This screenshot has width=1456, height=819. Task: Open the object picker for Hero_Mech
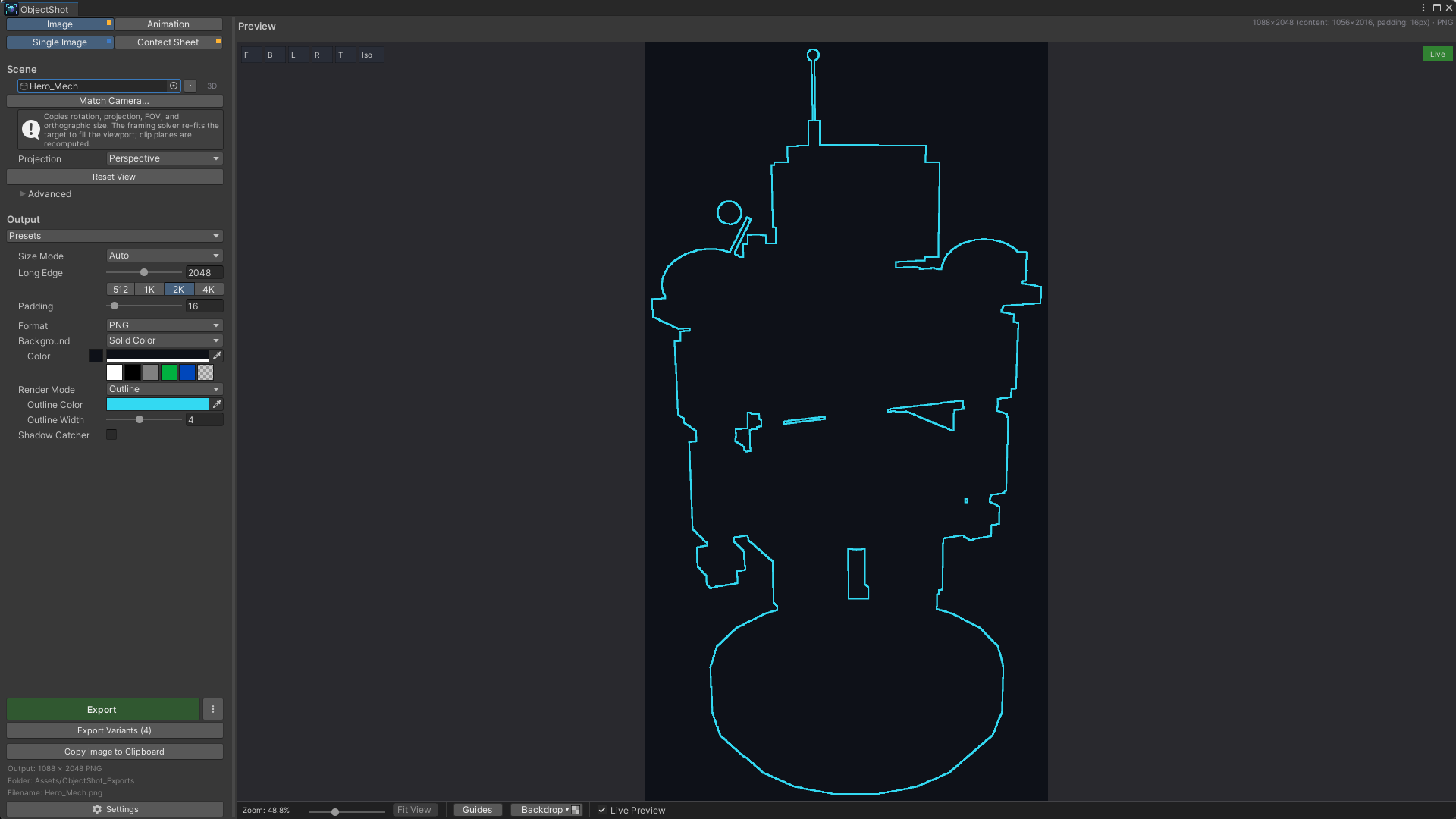tap(174, 86)
